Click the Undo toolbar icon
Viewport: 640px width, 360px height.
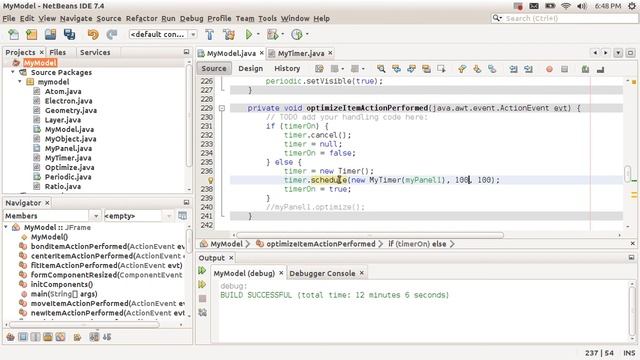point(93,35)
